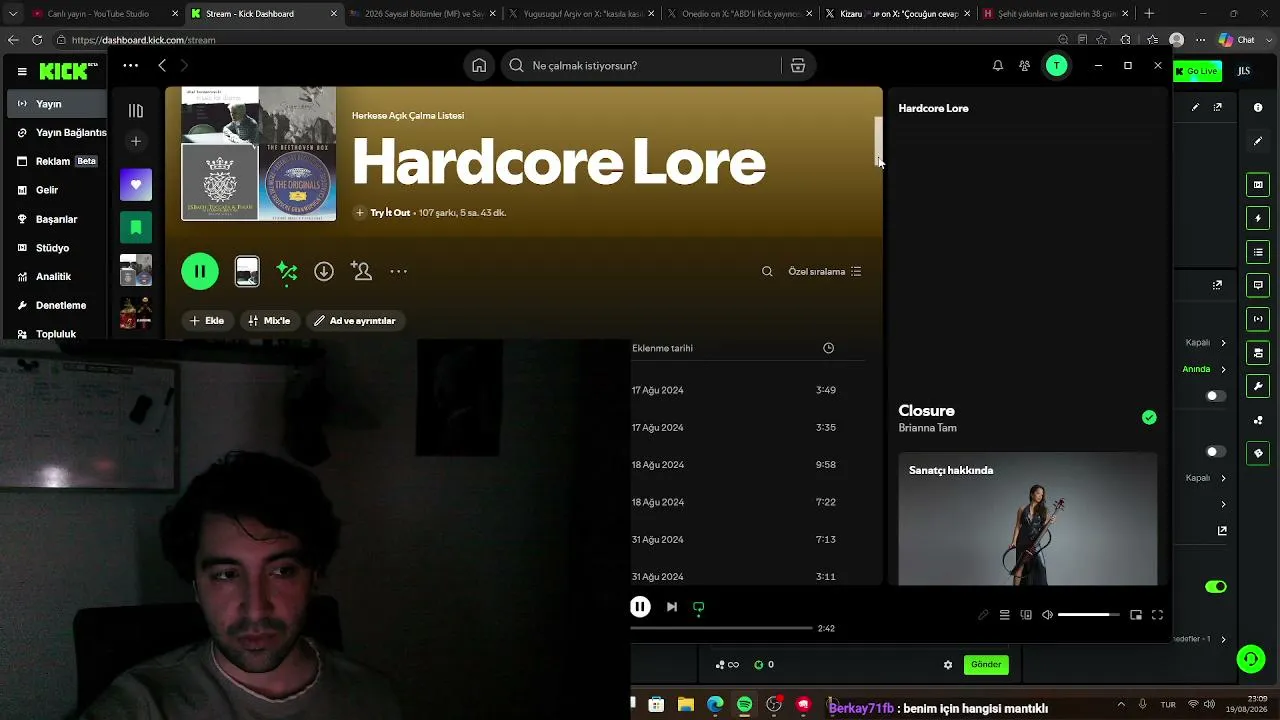Open Kick Analitik menu item

pos(56,276)
